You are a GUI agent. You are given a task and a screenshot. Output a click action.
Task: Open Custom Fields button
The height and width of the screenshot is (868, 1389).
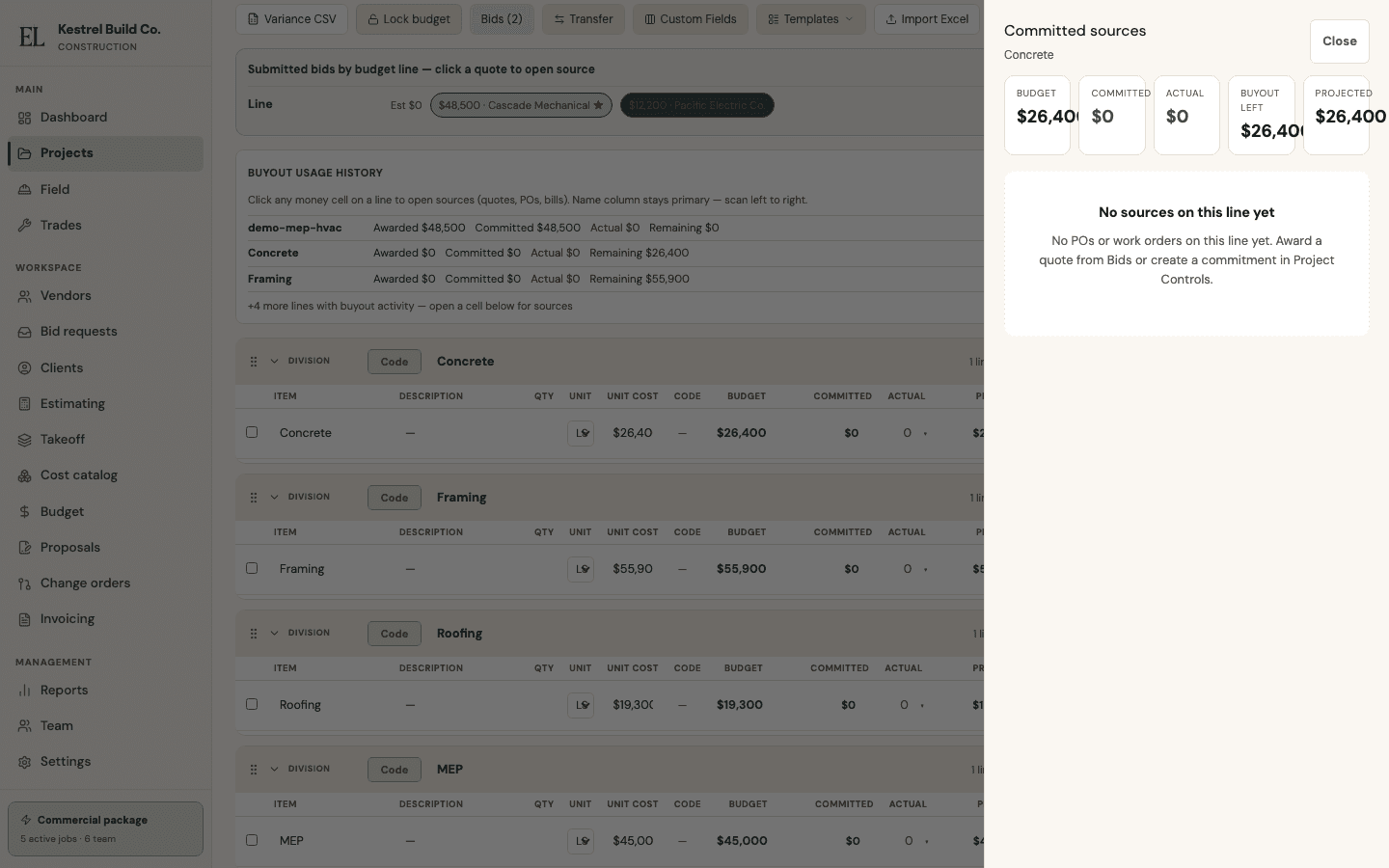pyautogui.click(x=691, y=19)
